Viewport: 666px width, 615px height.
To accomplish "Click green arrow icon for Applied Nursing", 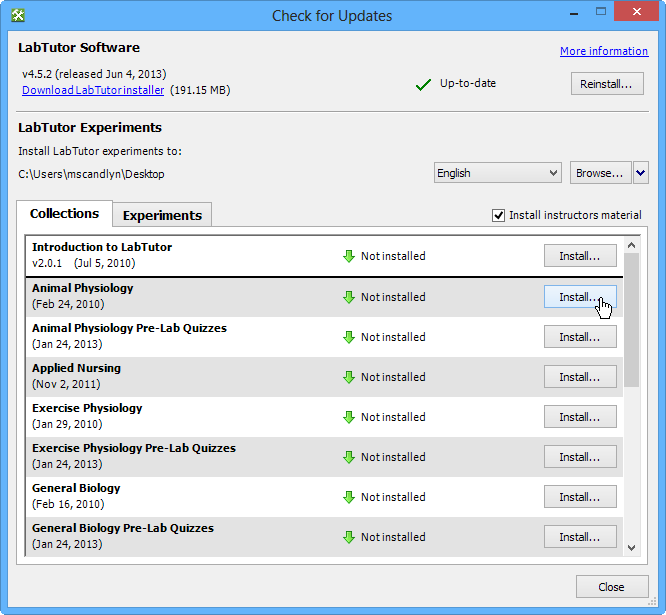I will (x=349, y=377).
